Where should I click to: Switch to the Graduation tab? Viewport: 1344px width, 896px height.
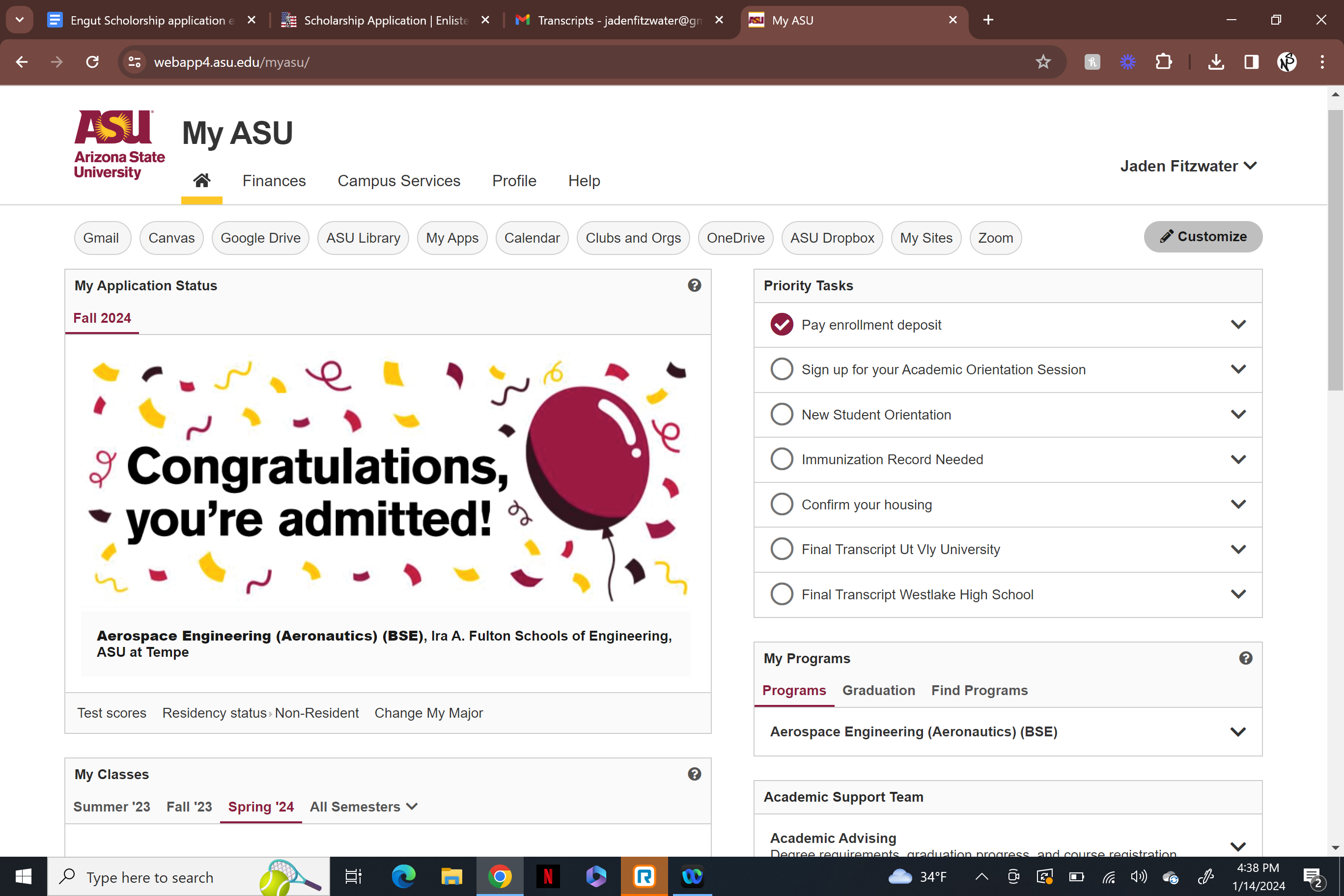[x=878, y=690]
